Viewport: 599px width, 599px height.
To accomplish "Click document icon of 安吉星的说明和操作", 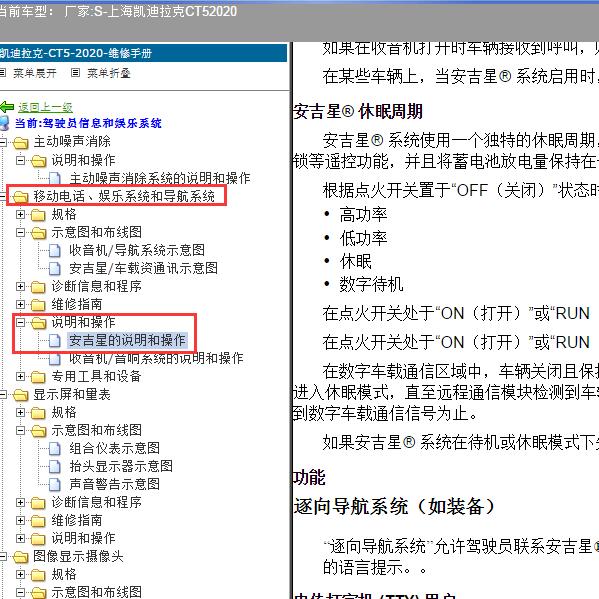I will [55, 341].
